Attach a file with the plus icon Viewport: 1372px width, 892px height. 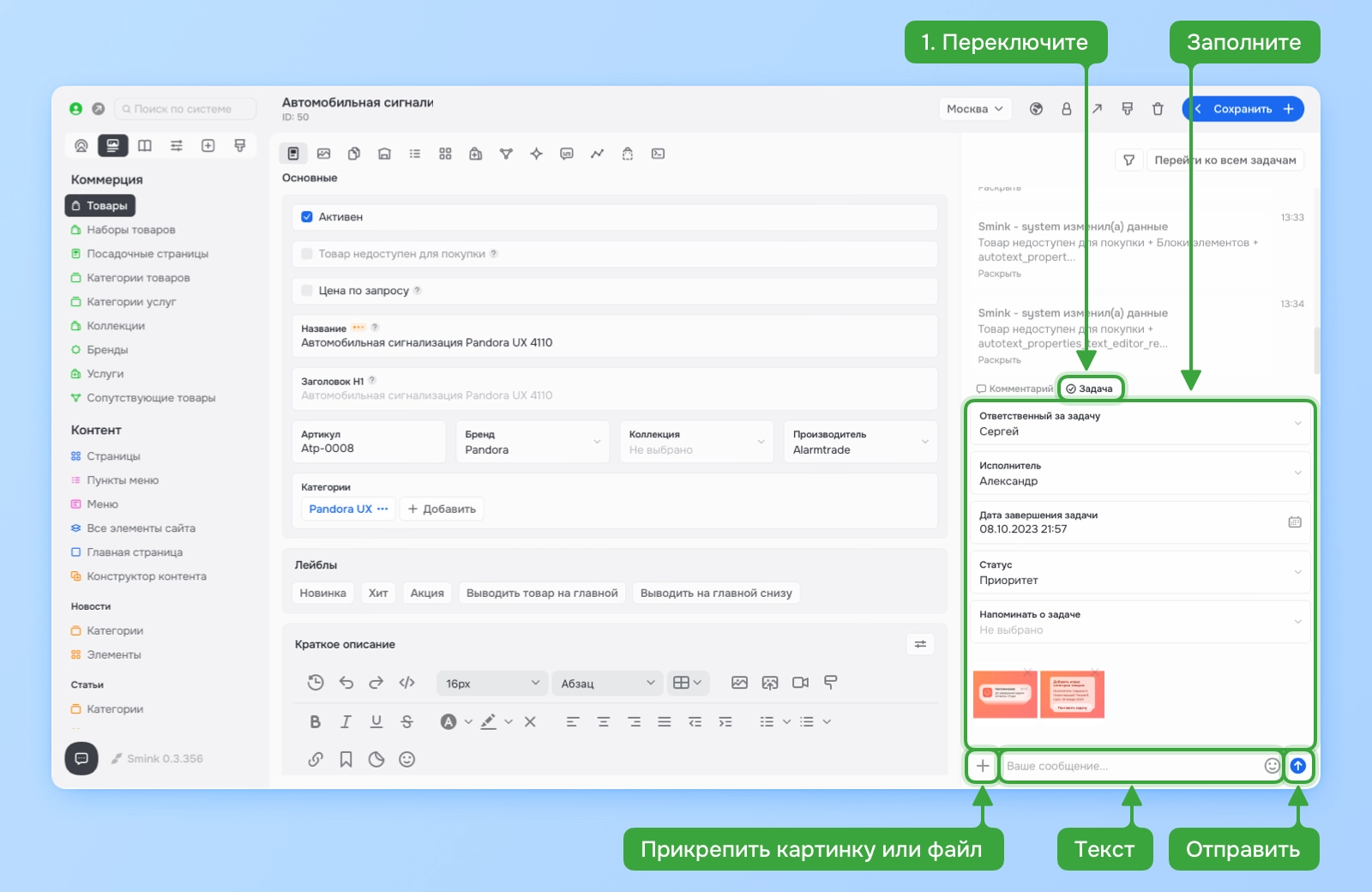[x=983, y=766]
